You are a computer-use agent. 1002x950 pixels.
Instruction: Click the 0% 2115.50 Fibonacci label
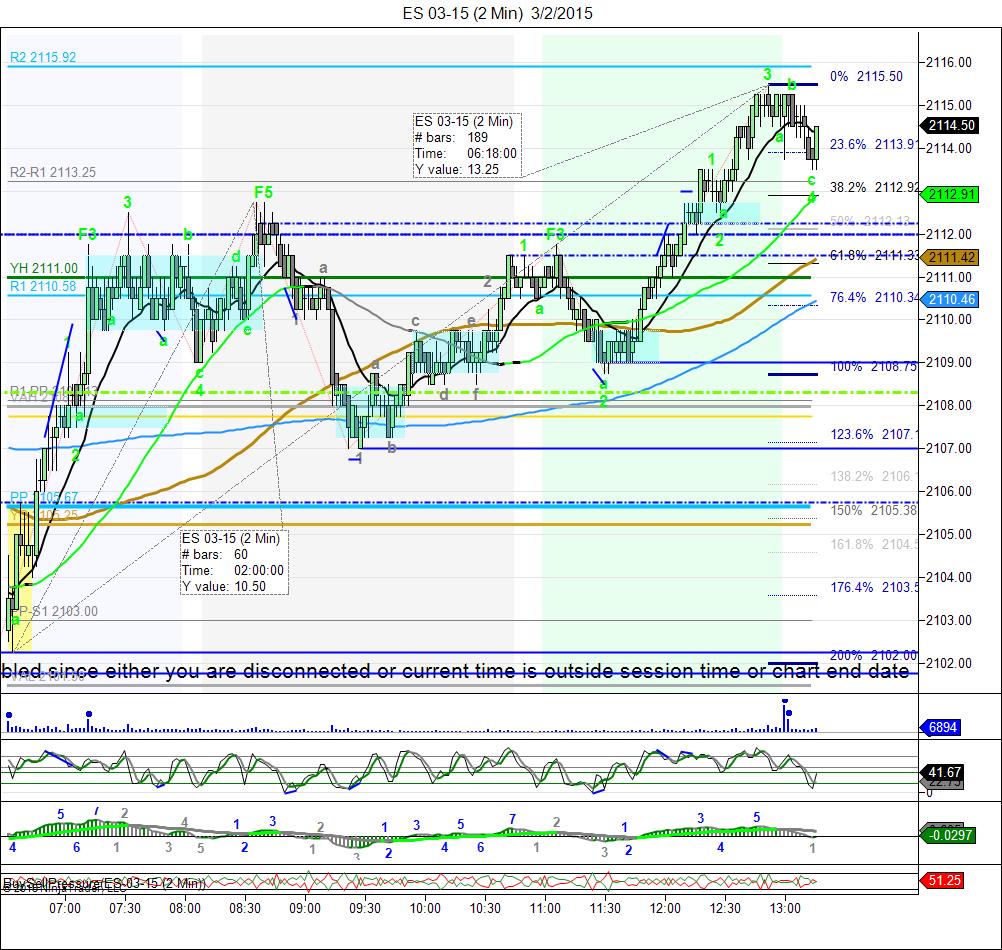pos(867,77)
